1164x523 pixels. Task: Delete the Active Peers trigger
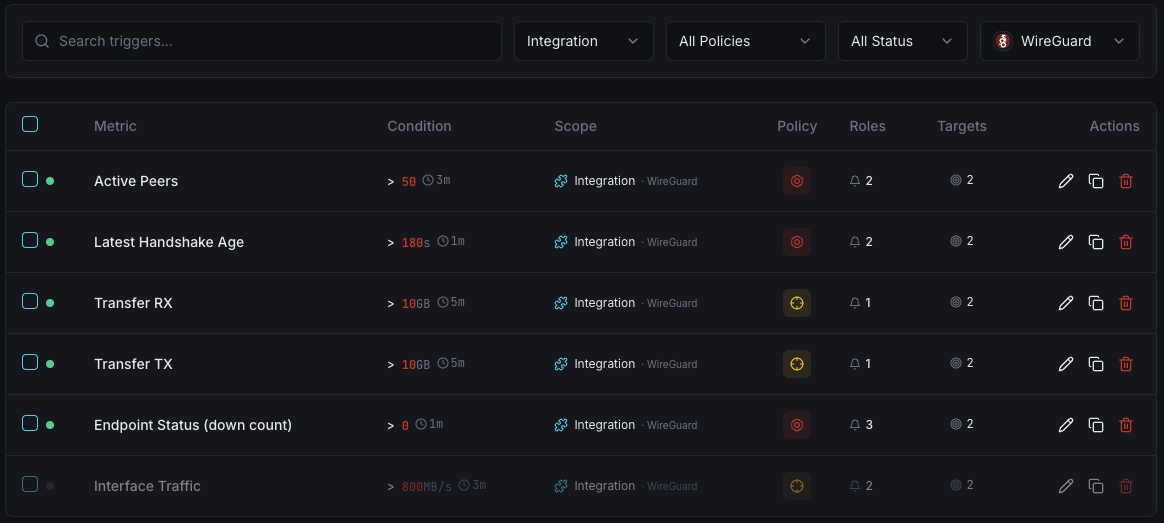tap(1125, 181)
